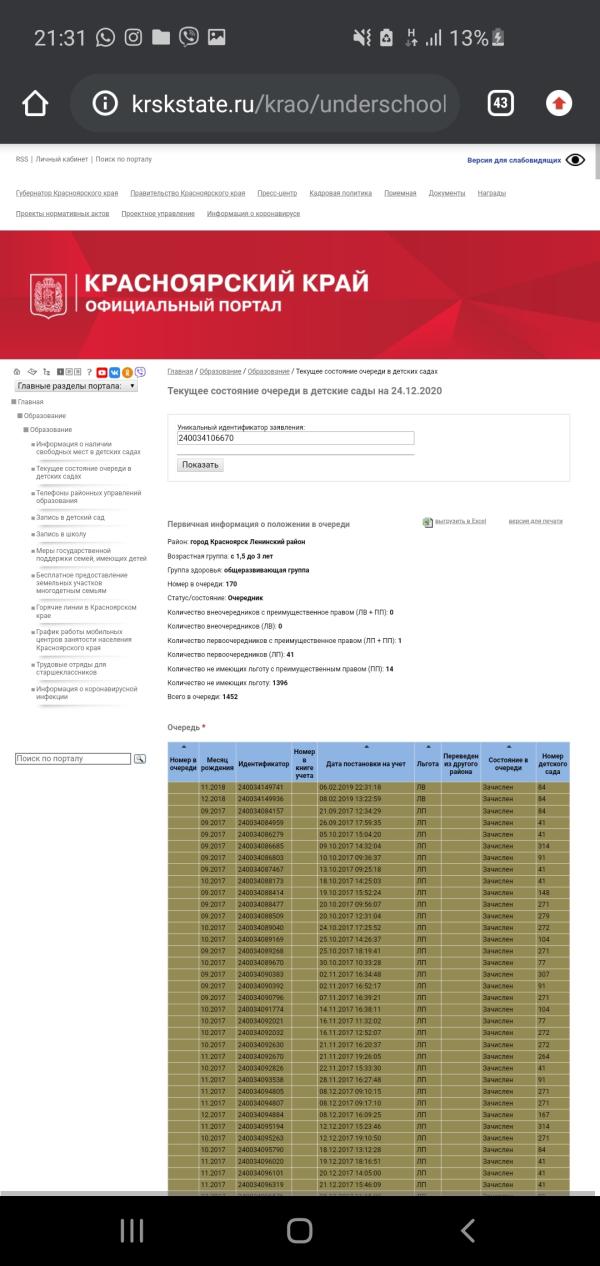The width and height of the screenshot is (600, 1266).
Task: Open the Viber social icon
Action: click(x=140, y=372)
